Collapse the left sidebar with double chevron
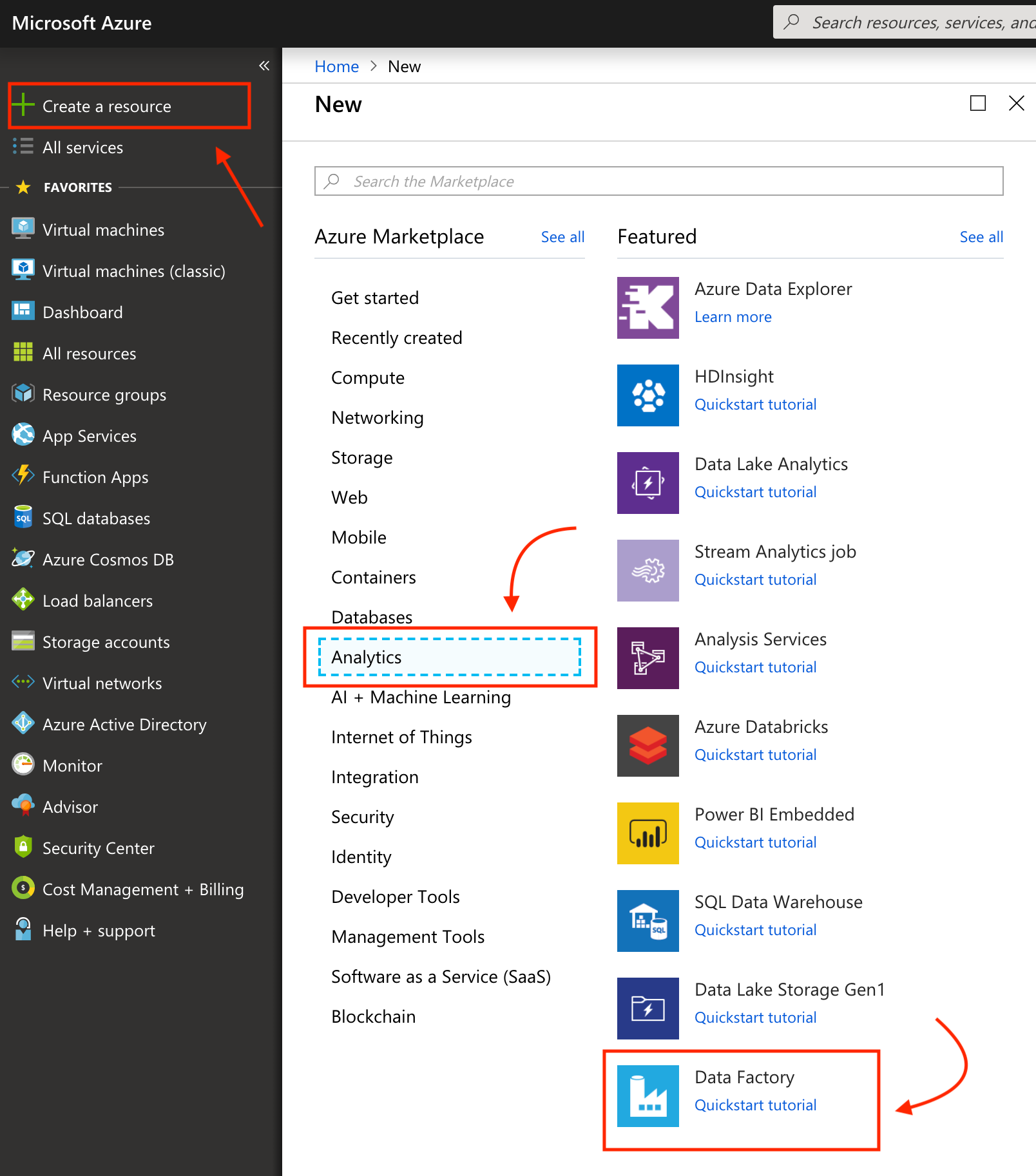 coord(264,66)
